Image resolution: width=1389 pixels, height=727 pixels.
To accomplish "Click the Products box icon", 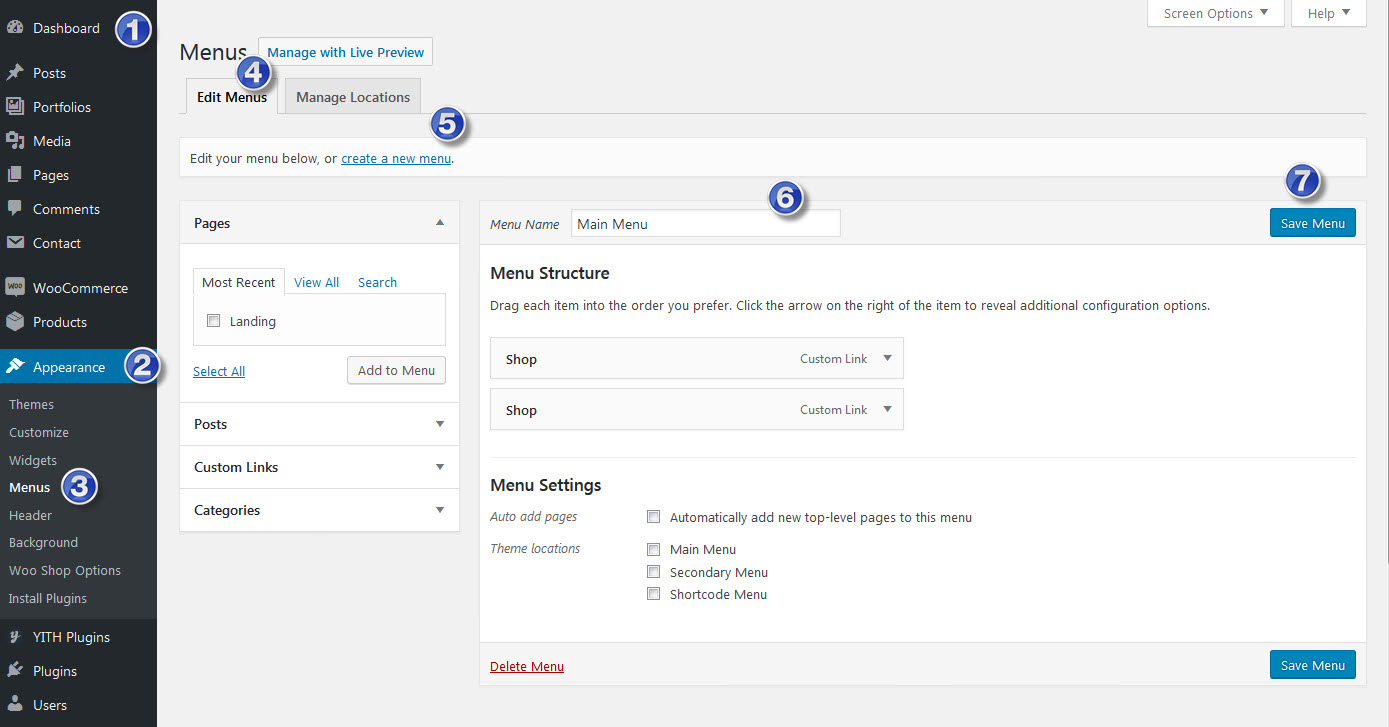I will pos(15,322).
